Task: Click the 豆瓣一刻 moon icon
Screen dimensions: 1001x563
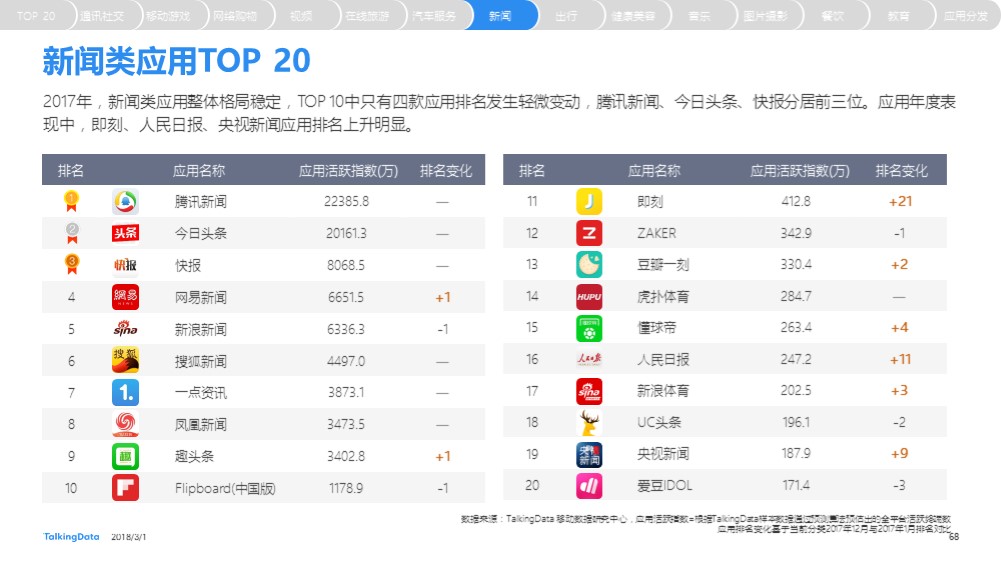Action: pyautogui.click(x=589, y=264)
